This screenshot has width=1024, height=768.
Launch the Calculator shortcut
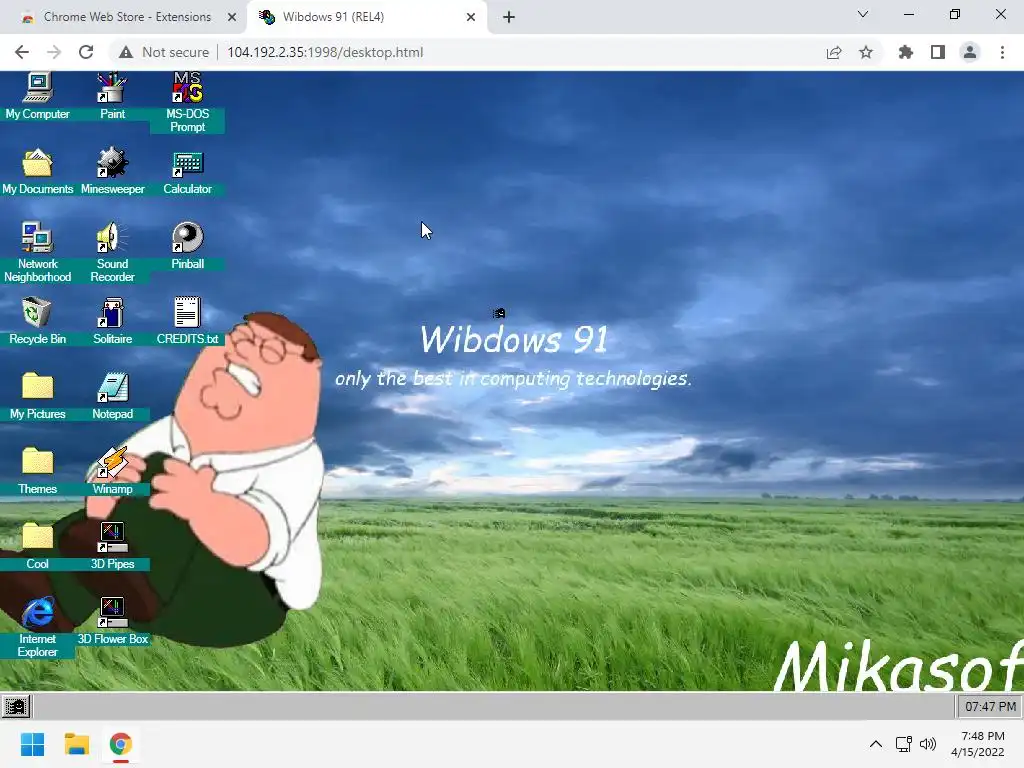coord(187,171)
